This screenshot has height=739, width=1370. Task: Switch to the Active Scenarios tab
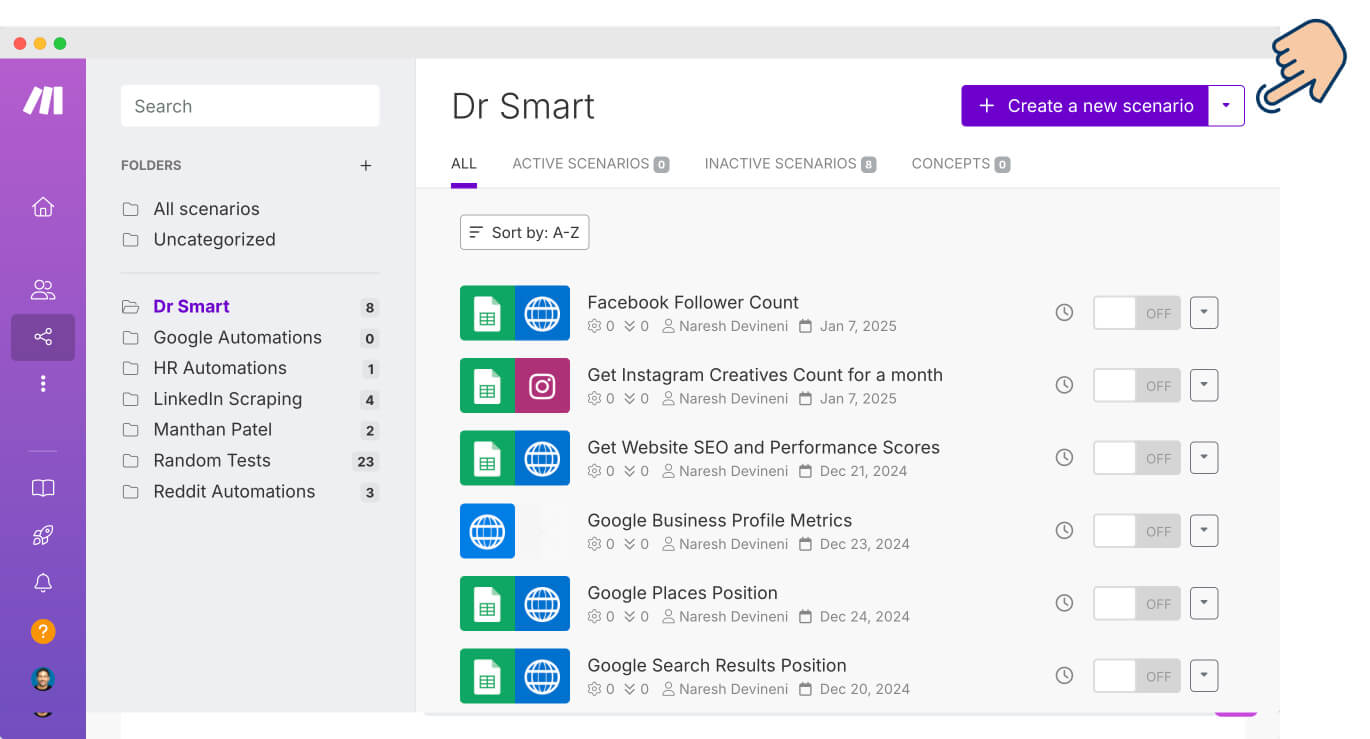pyautogui.click(x=590, y=164)
